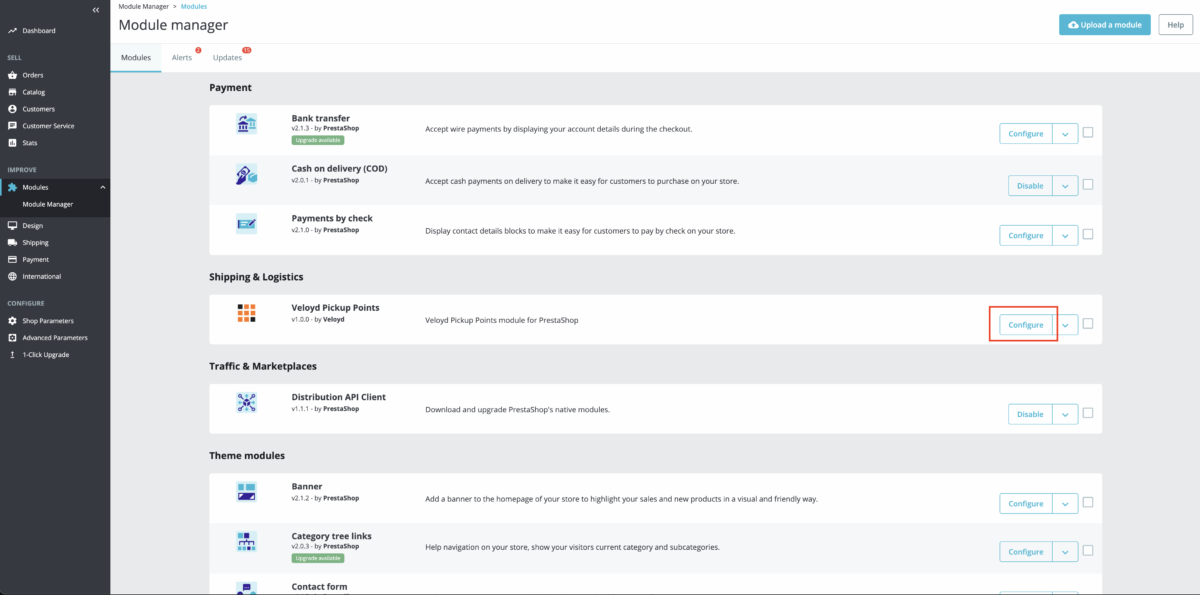The width and height of the screenshot is (1200, 595).
Task: Open the Updates tab
Action: (228, 58)
